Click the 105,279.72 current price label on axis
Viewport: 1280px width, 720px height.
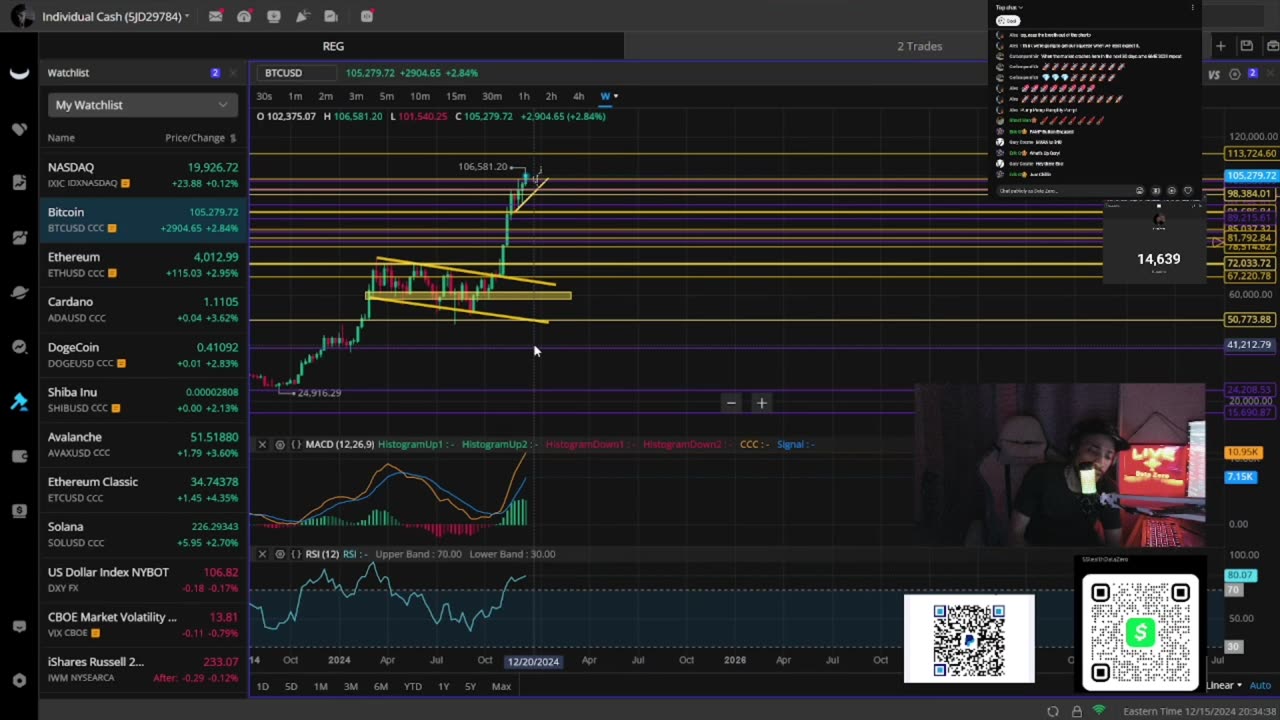(x=1250, y=177)
